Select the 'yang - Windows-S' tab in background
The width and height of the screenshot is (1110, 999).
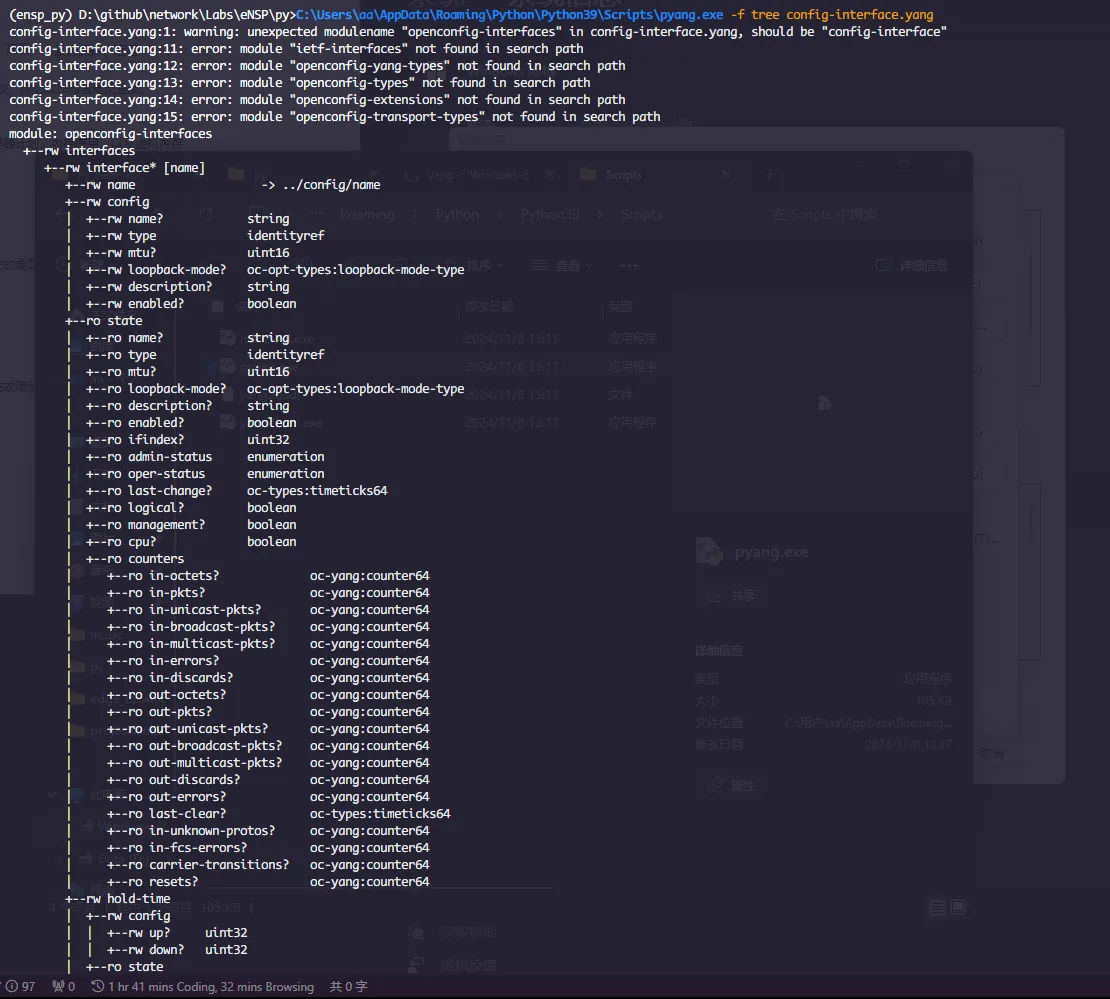coord(478,174)
